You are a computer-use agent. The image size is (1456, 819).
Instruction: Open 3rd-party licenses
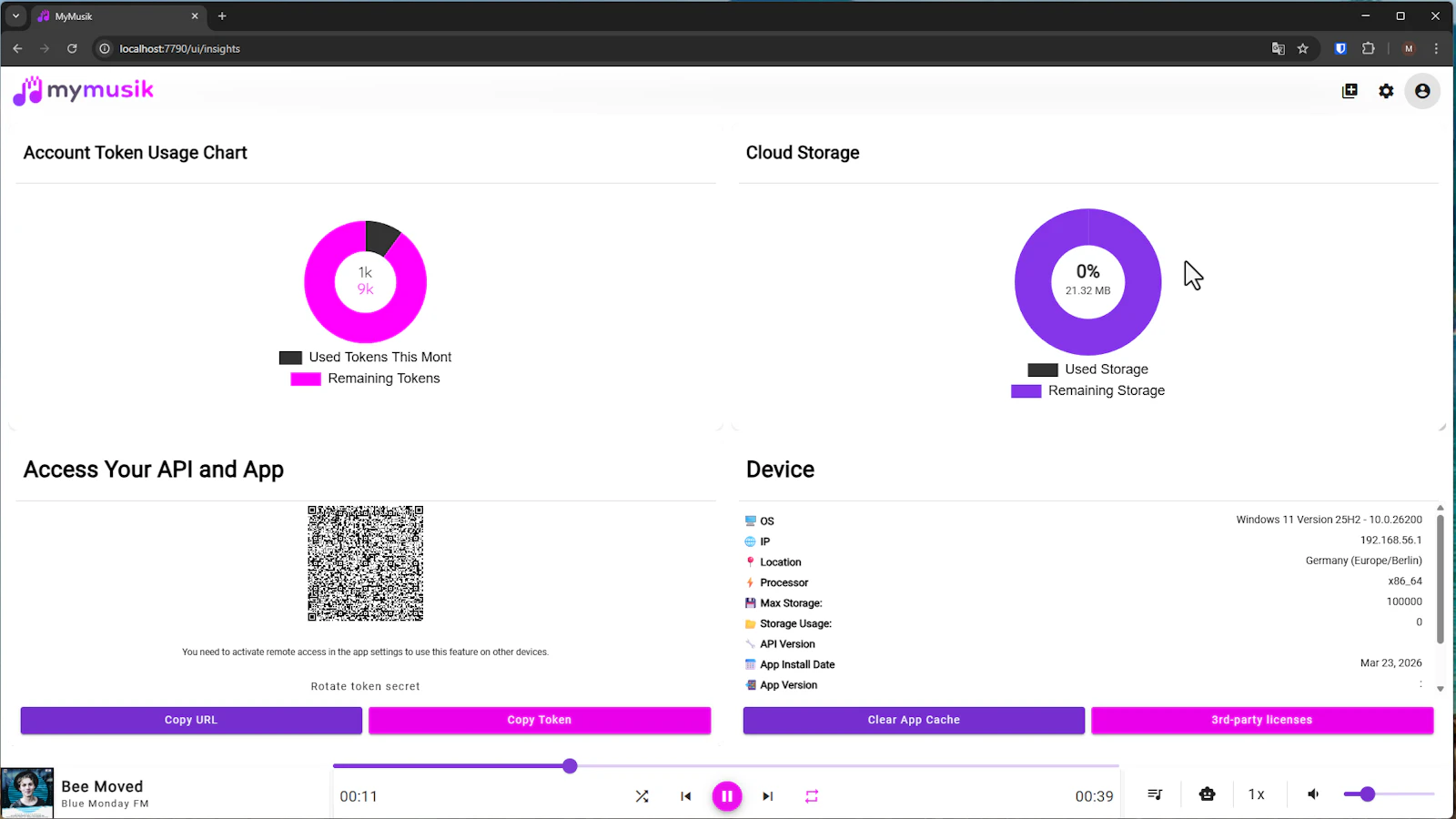click(1262, 720)
